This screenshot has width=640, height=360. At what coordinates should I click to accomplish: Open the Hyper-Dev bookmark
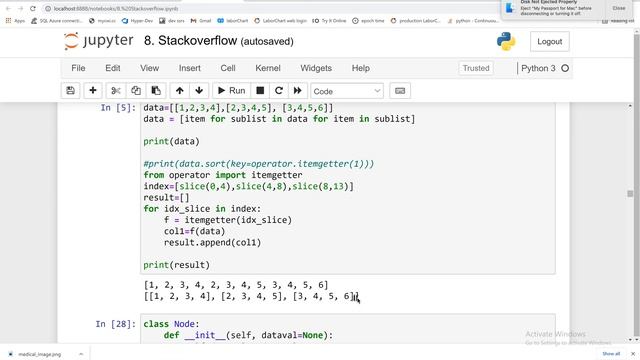coord(137,21)
